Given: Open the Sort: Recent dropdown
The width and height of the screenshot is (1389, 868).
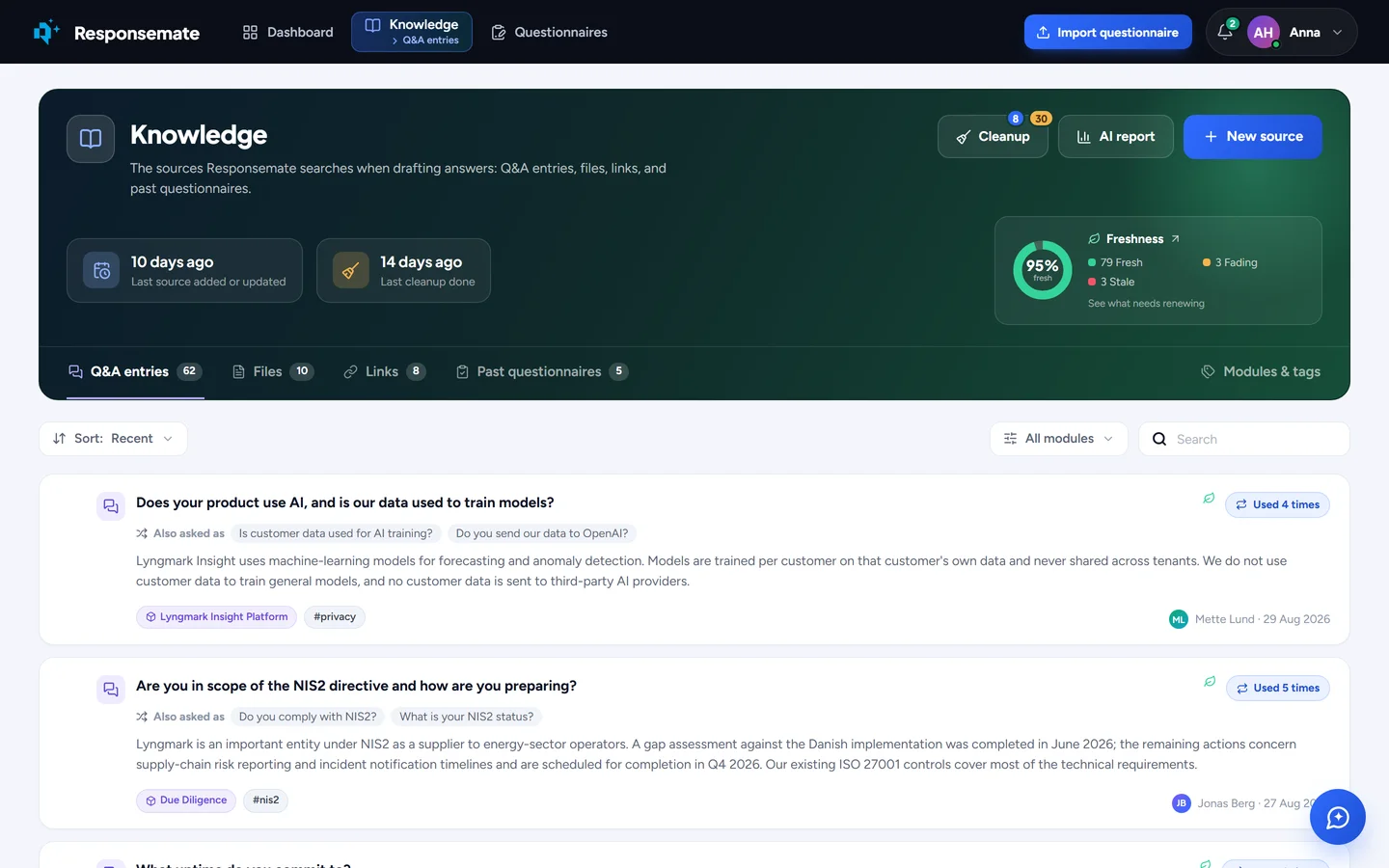Looking at the screenshot, I should [113, 439].
